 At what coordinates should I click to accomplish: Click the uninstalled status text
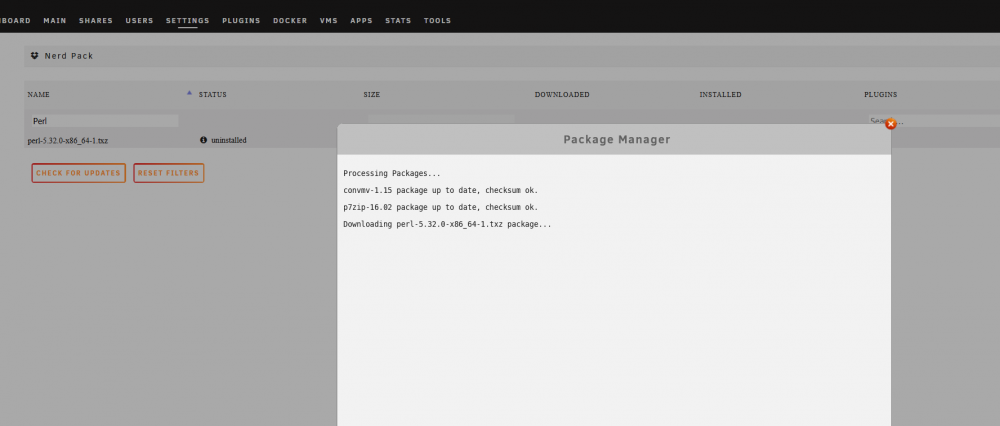228,140
